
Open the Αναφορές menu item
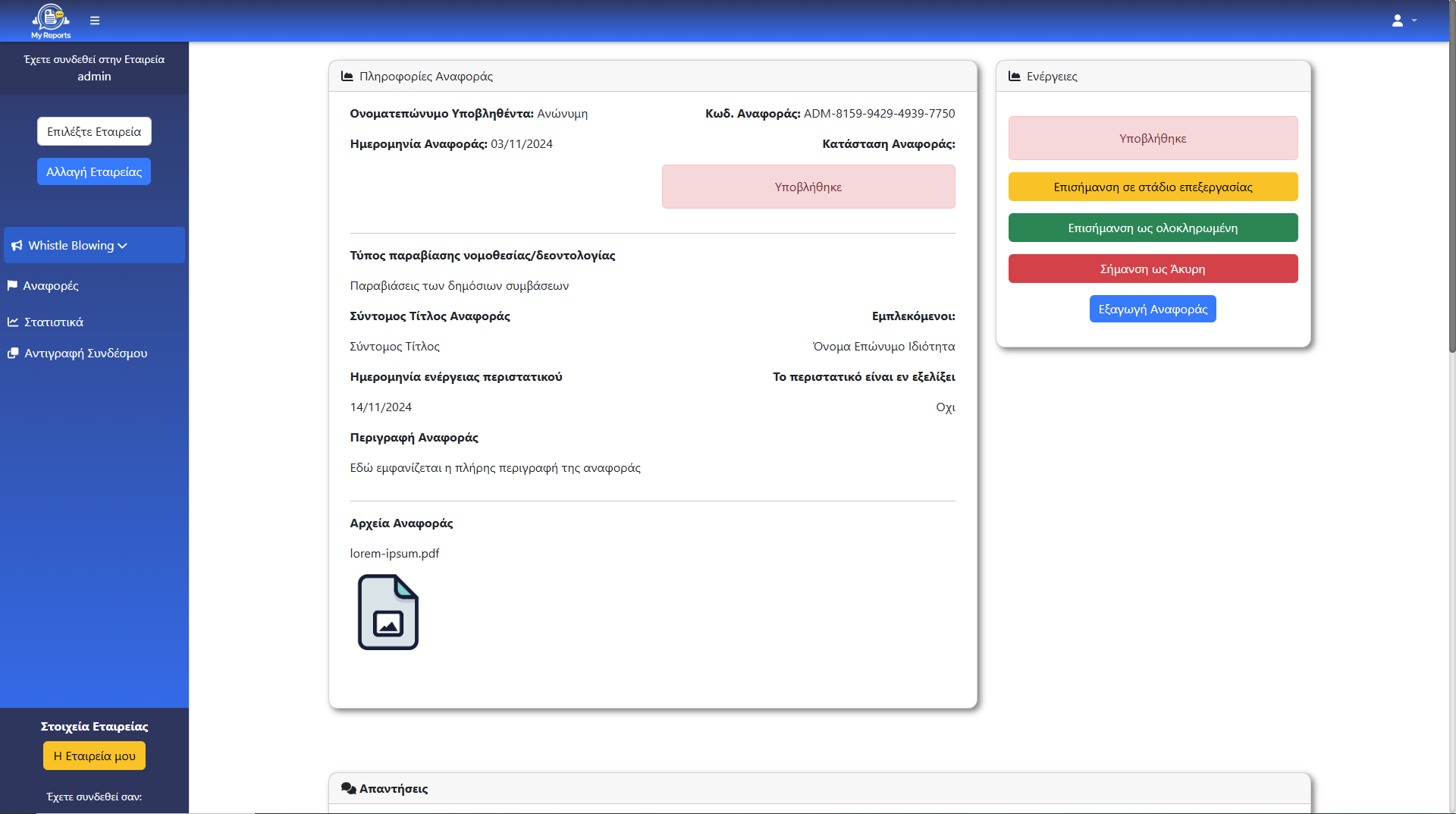click(x=51, y=286)
